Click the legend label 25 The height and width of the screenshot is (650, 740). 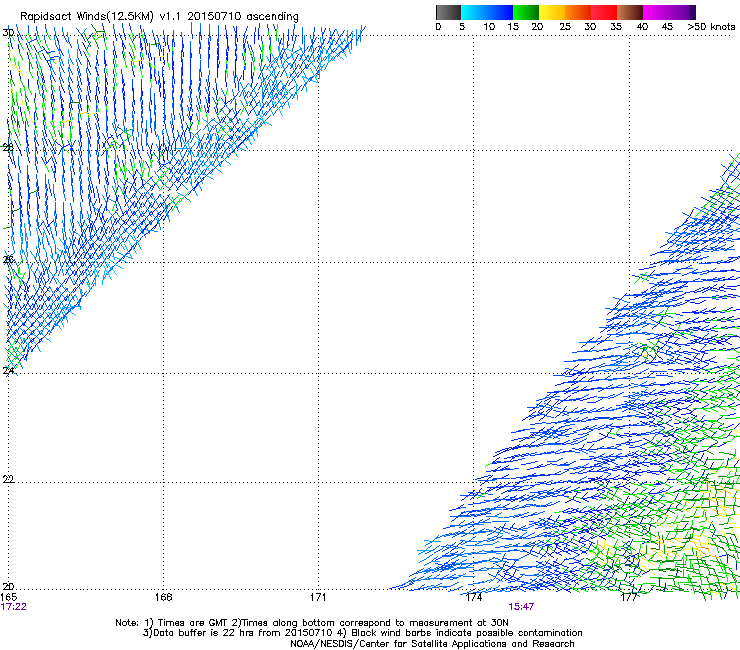click(565, 27)
